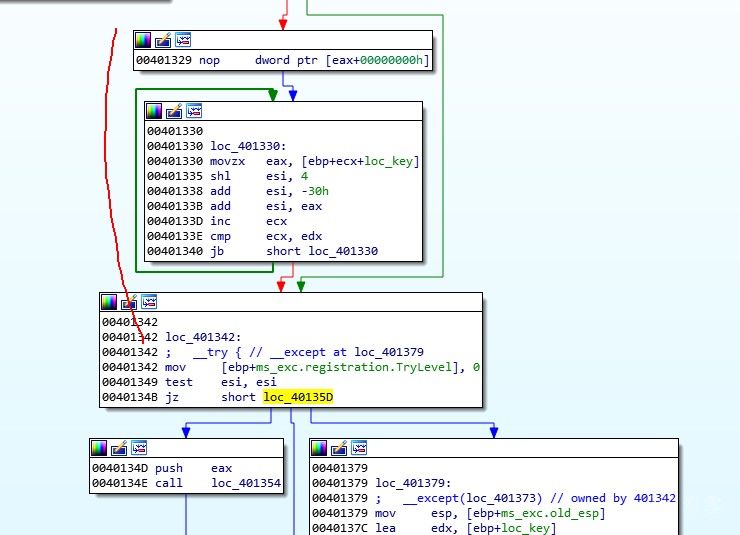Screen dimensions: 740x535
Task: Select add esi, eax instruction
Action: coord(235,207)
